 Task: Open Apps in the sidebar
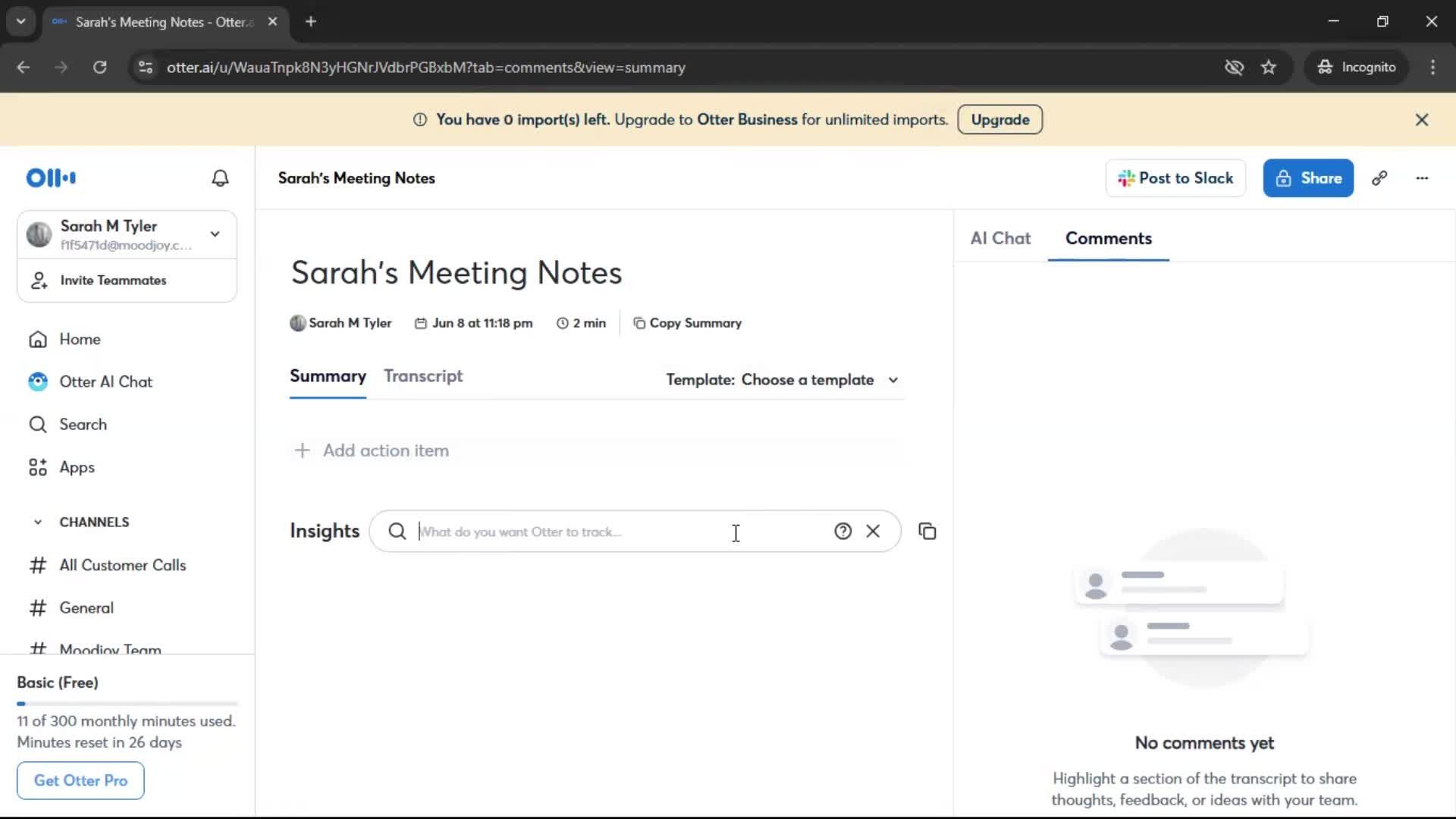click(x=61, y=468)
